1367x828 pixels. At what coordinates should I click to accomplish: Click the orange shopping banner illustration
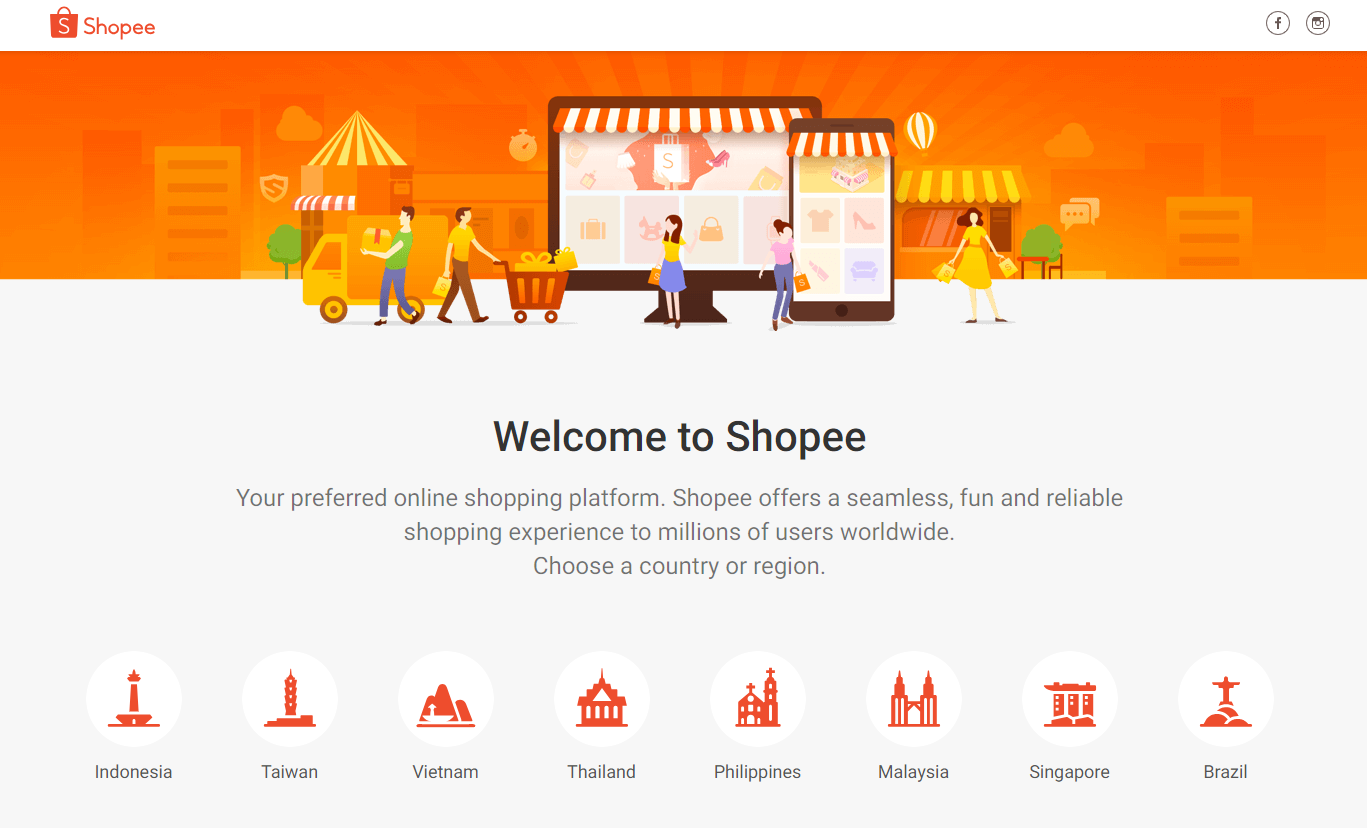[x=683, y=190]
